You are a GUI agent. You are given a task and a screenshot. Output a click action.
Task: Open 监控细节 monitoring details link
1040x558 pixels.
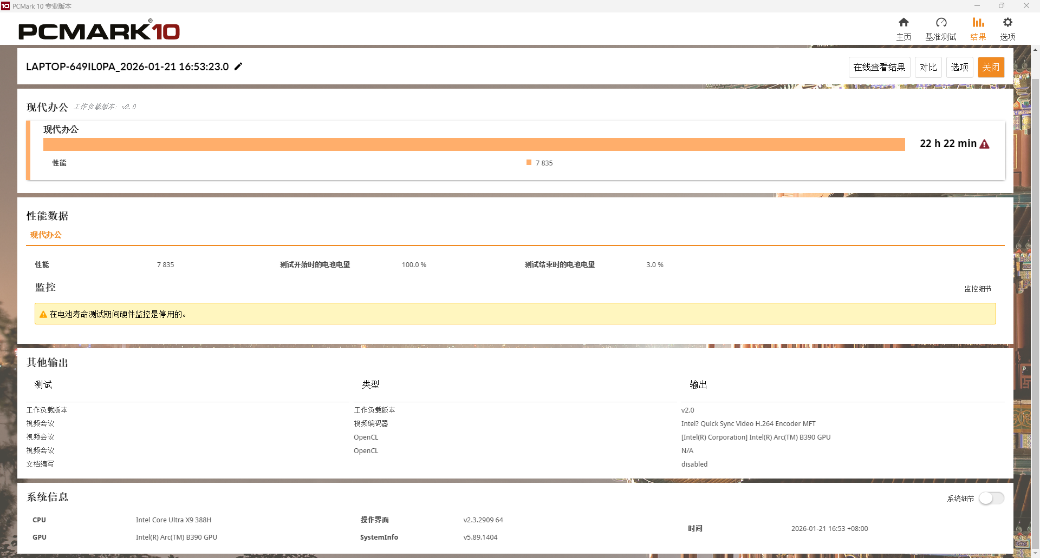(x=977, y=289)
